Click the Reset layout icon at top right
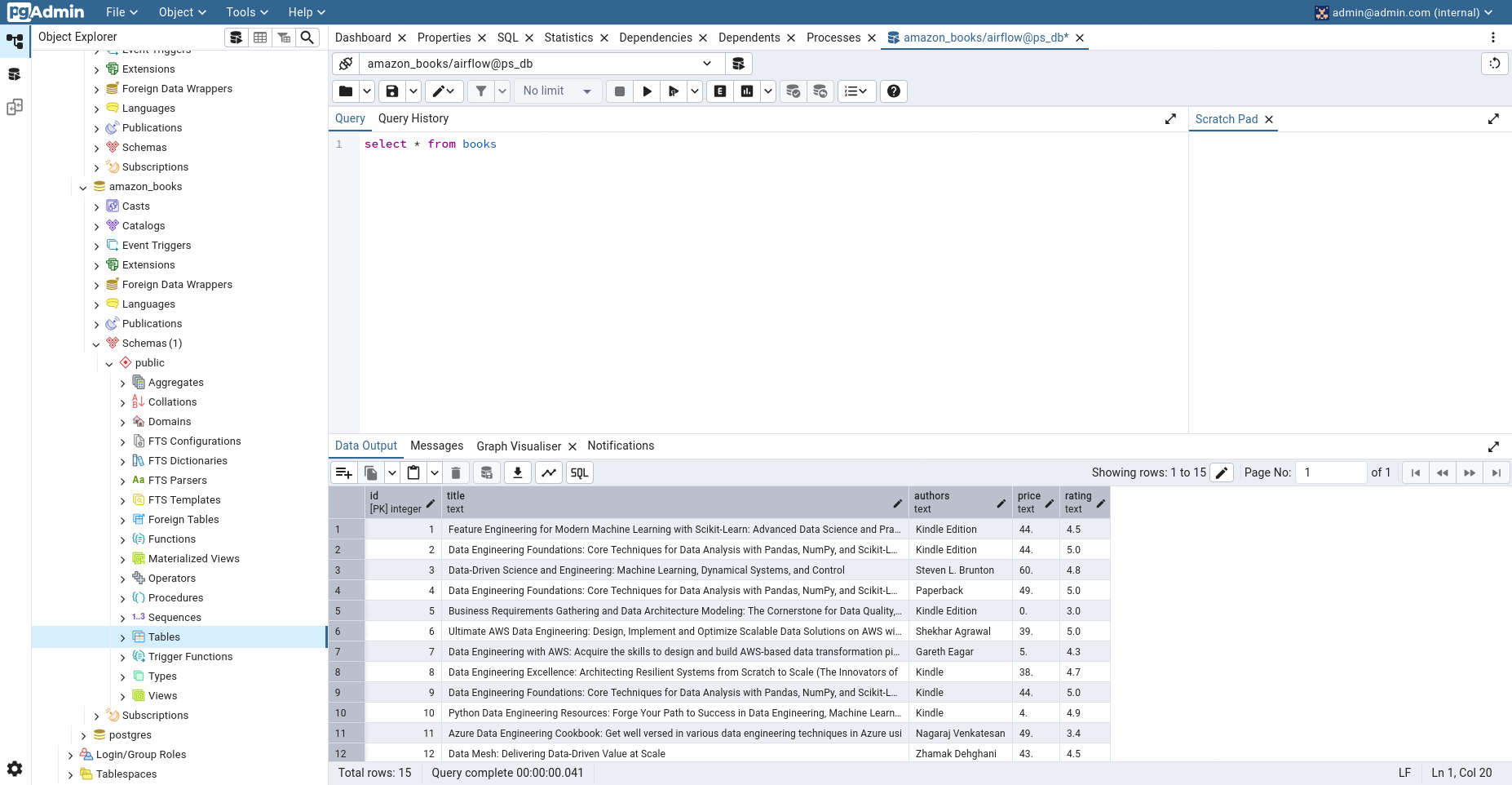This screenshot has height=785, width=1512. (x=1495, y=64)
